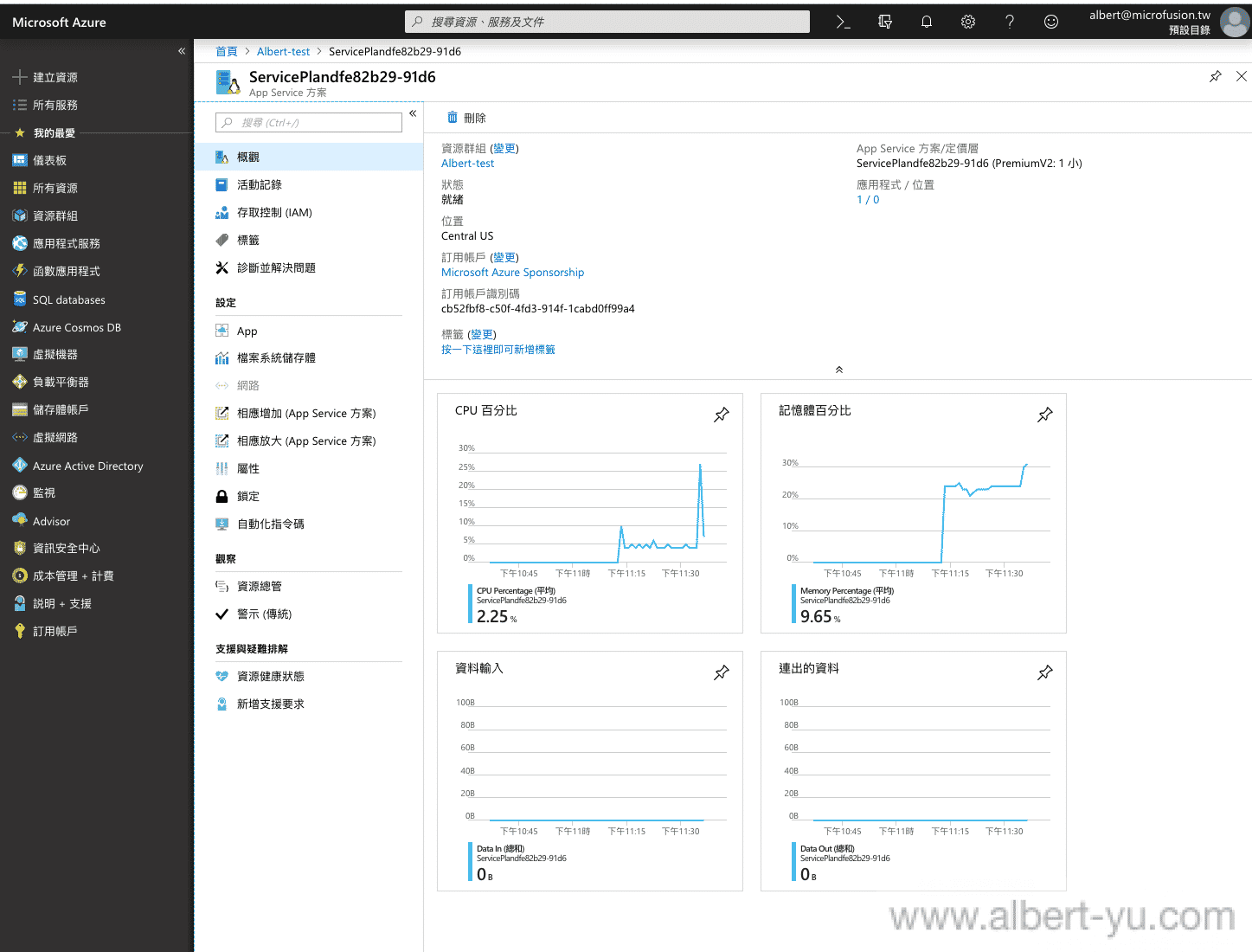Open 警示 (傳統) menu item
Image resolution: width=1252 pixels, height=952 pixels.
tap(309, 614)
